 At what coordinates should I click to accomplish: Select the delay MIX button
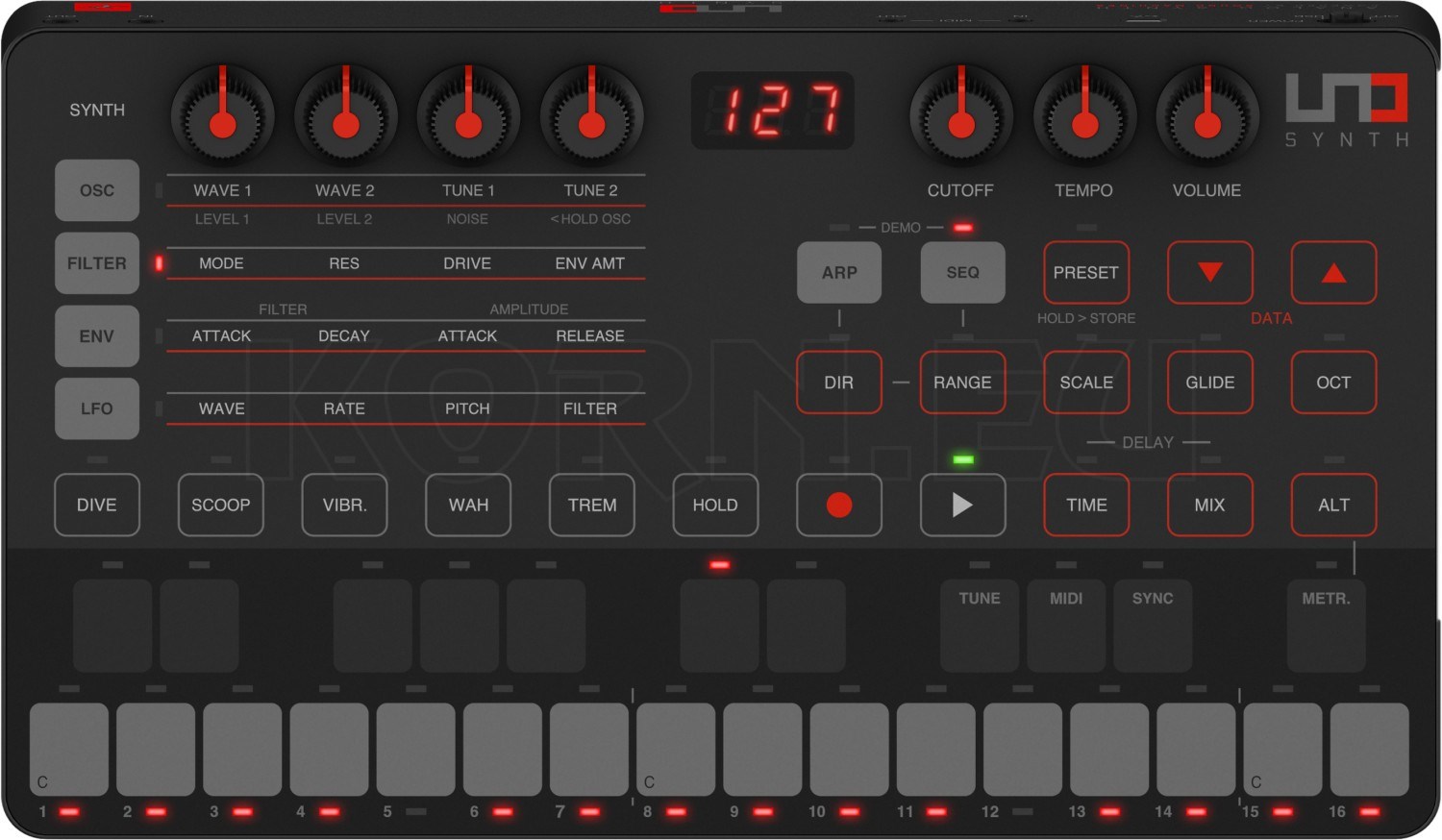point(1209,505)
